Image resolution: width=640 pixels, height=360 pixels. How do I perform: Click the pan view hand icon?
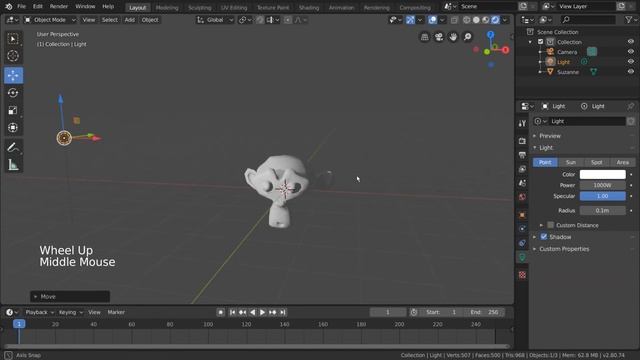click(453, 37)
